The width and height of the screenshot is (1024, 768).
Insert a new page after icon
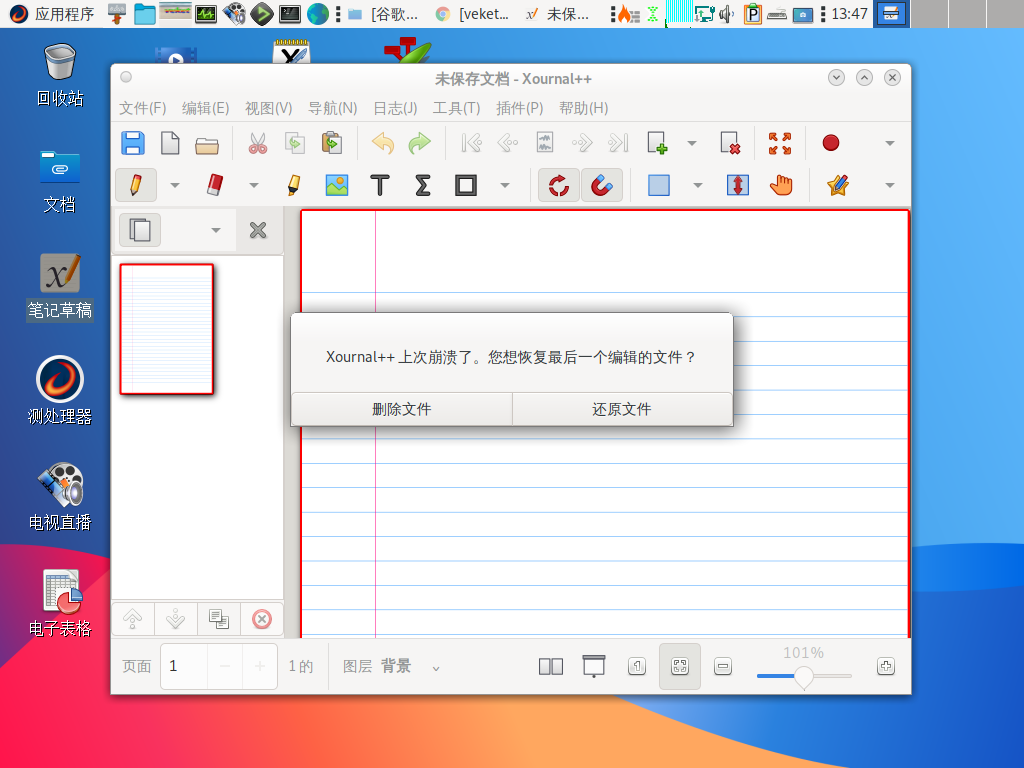[656, 143]
